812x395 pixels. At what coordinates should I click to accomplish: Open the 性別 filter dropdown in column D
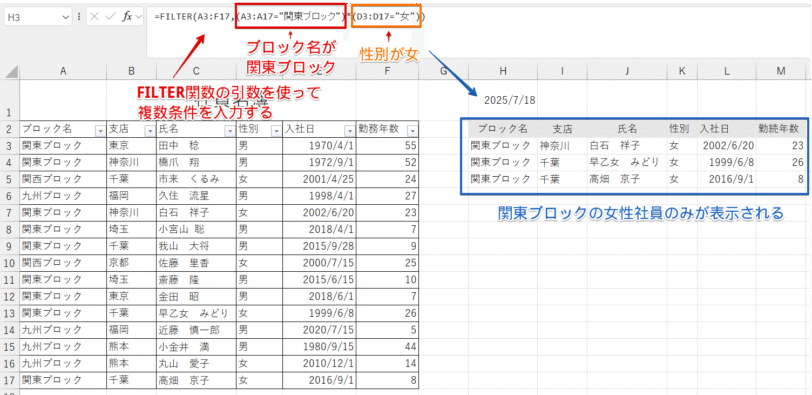click(276, 130)
